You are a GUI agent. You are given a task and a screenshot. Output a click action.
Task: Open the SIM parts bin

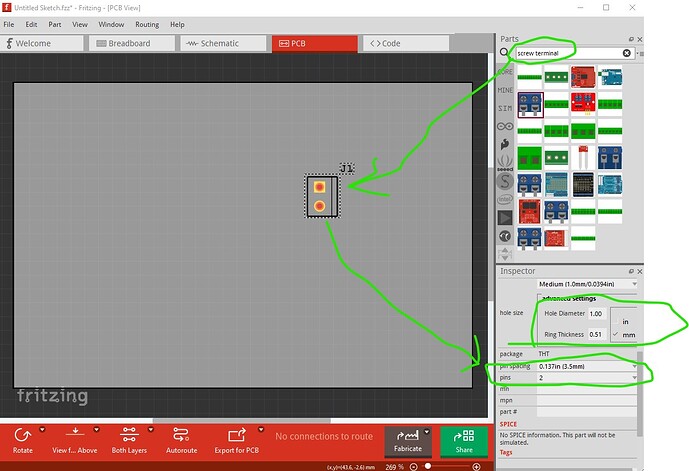(505, 108)
